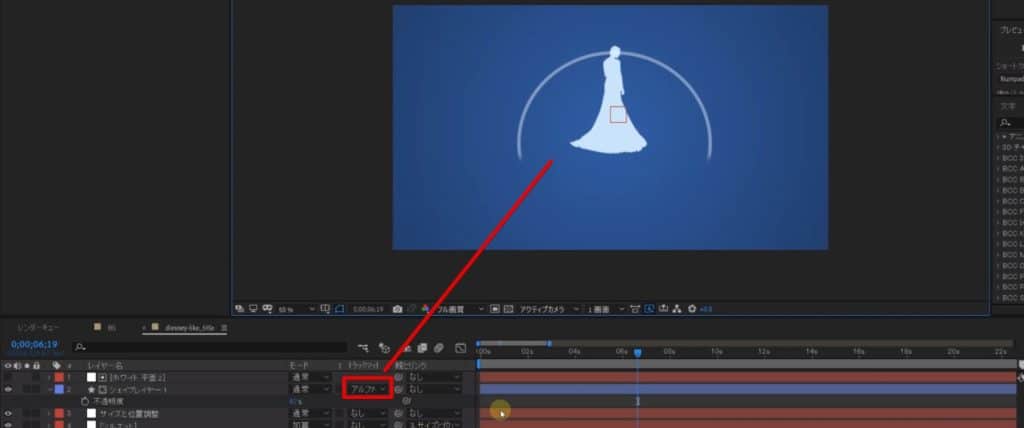Click the レイヤー名 column header
This screenshot has width=1024, height=428.
pos(105,365)
